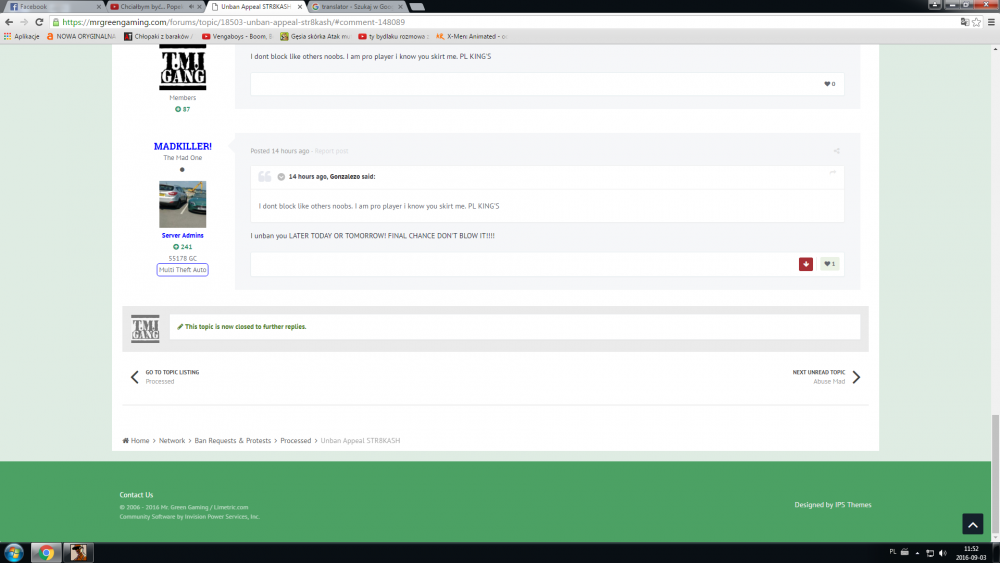The image size is (1000, 563).
Task: Click the browser back arrow
Action: pyautogui.click(x=9, y=22)
